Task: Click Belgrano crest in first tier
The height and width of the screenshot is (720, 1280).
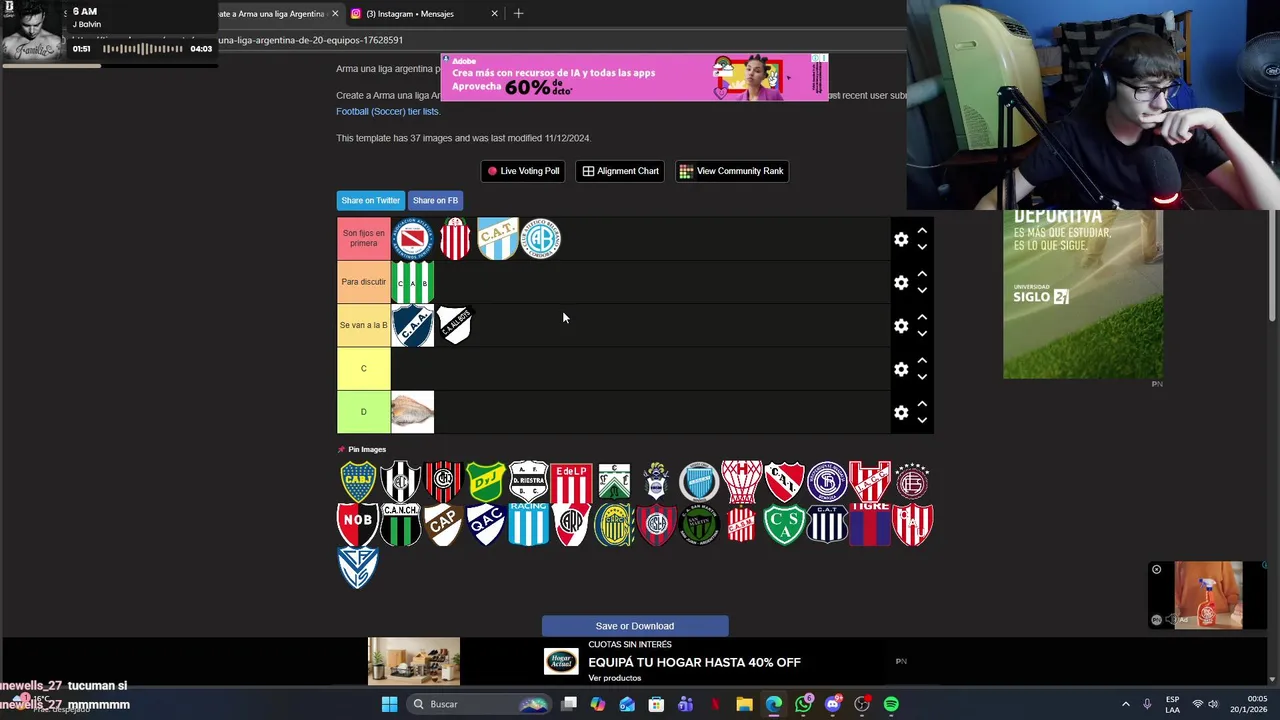Action: [541, 239]
